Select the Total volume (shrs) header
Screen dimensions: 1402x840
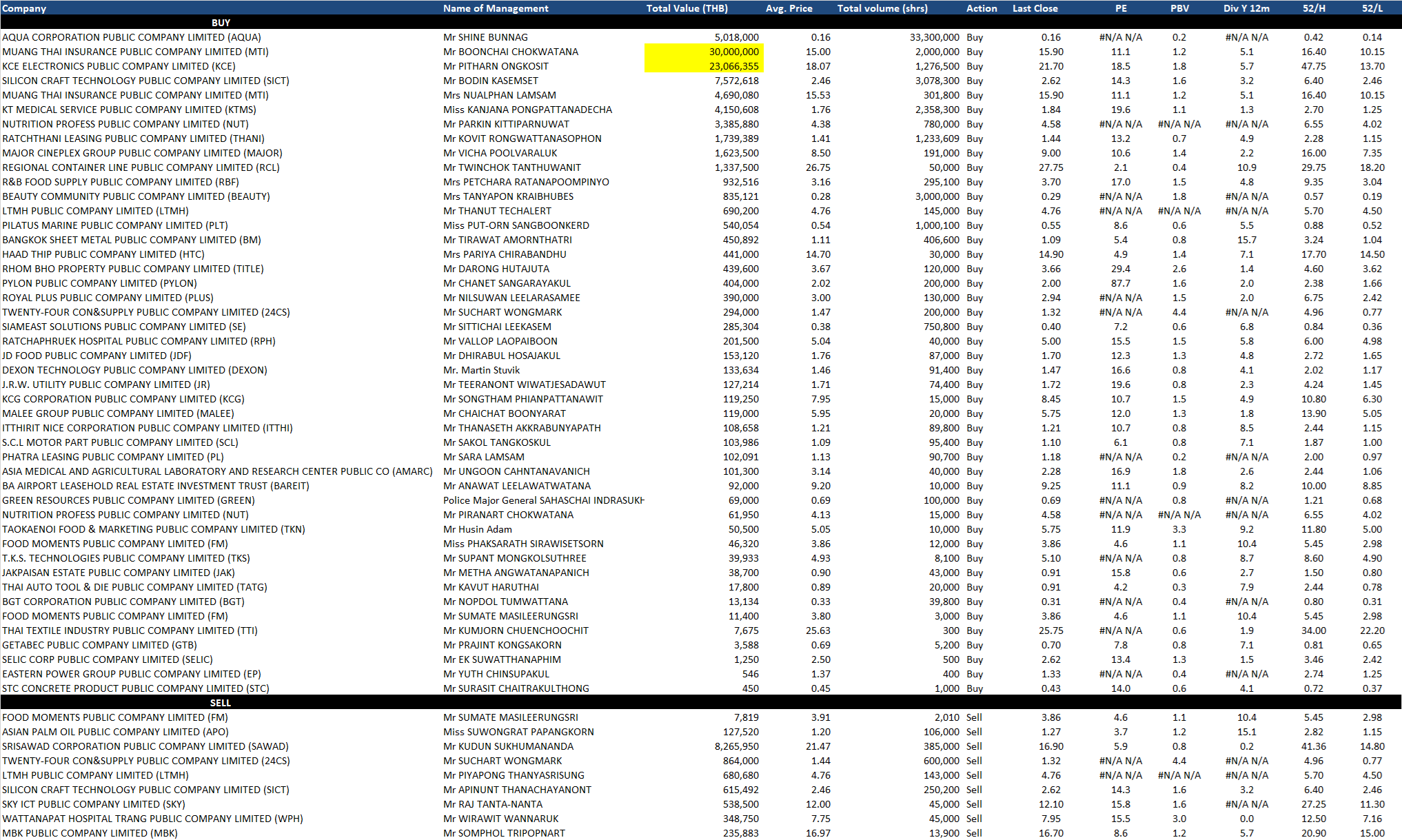coord(882,8)
